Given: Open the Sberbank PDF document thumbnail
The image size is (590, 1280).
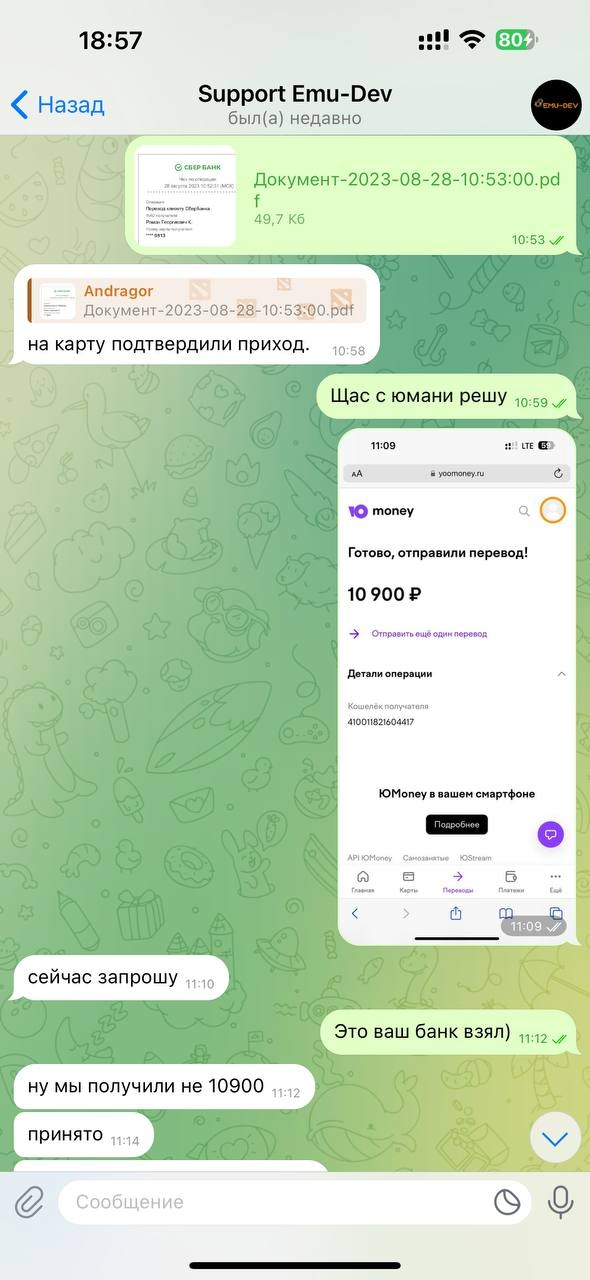Looking at the screenshot, I should pyautogui.click(x=186, y=196).
